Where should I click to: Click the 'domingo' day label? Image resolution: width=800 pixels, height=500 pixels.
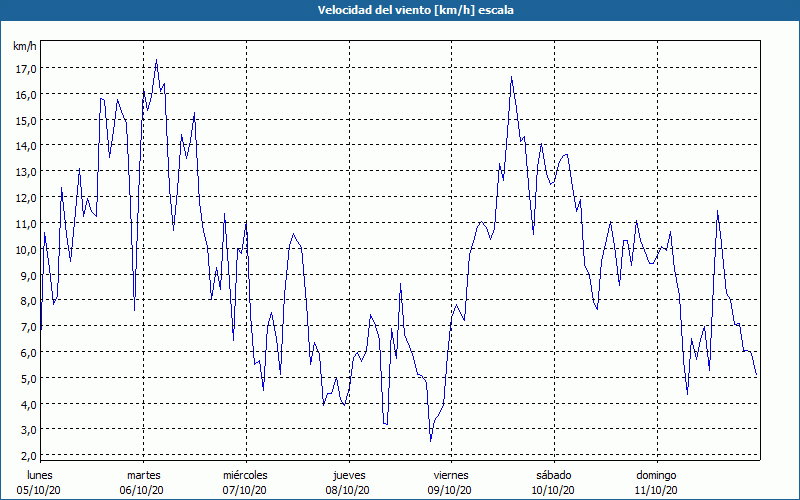656,475
